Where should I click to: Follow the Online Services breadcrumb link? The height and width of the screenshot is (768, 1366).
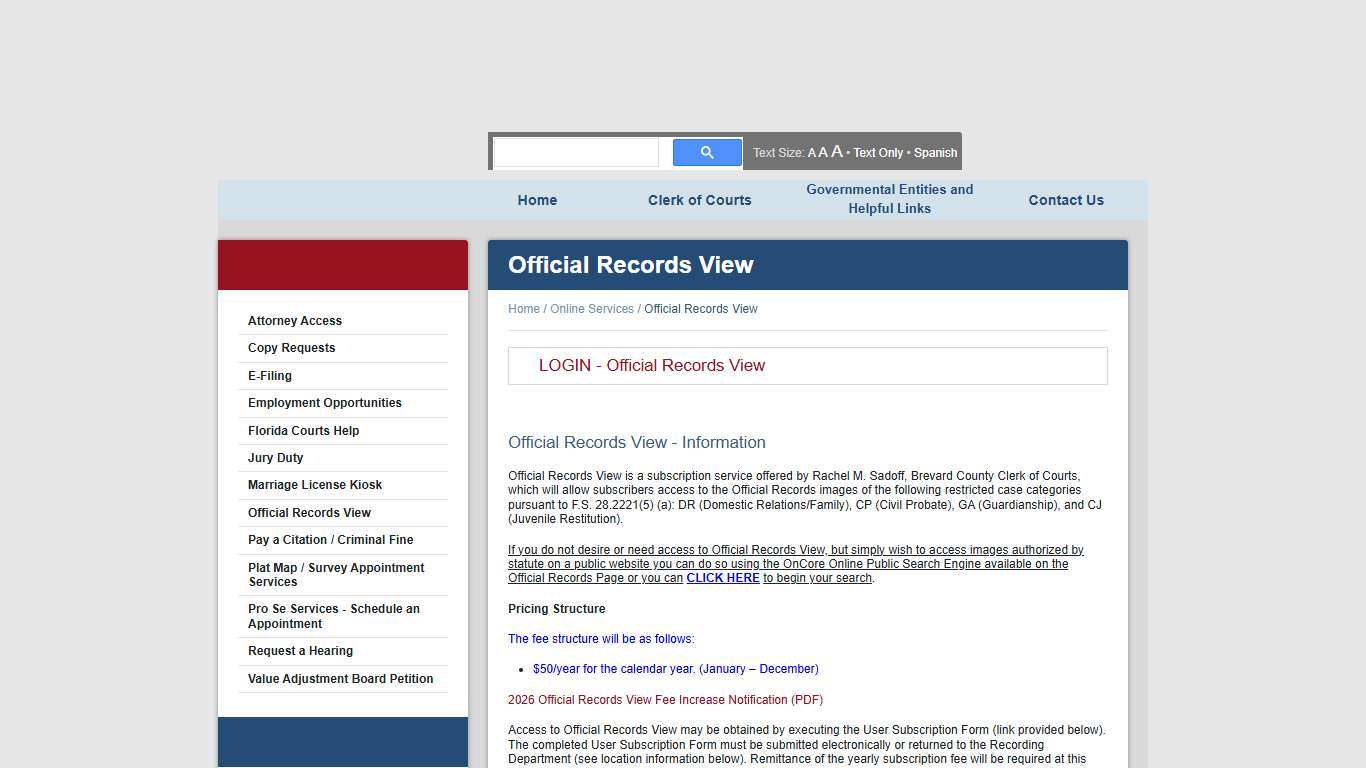point(592,308)
